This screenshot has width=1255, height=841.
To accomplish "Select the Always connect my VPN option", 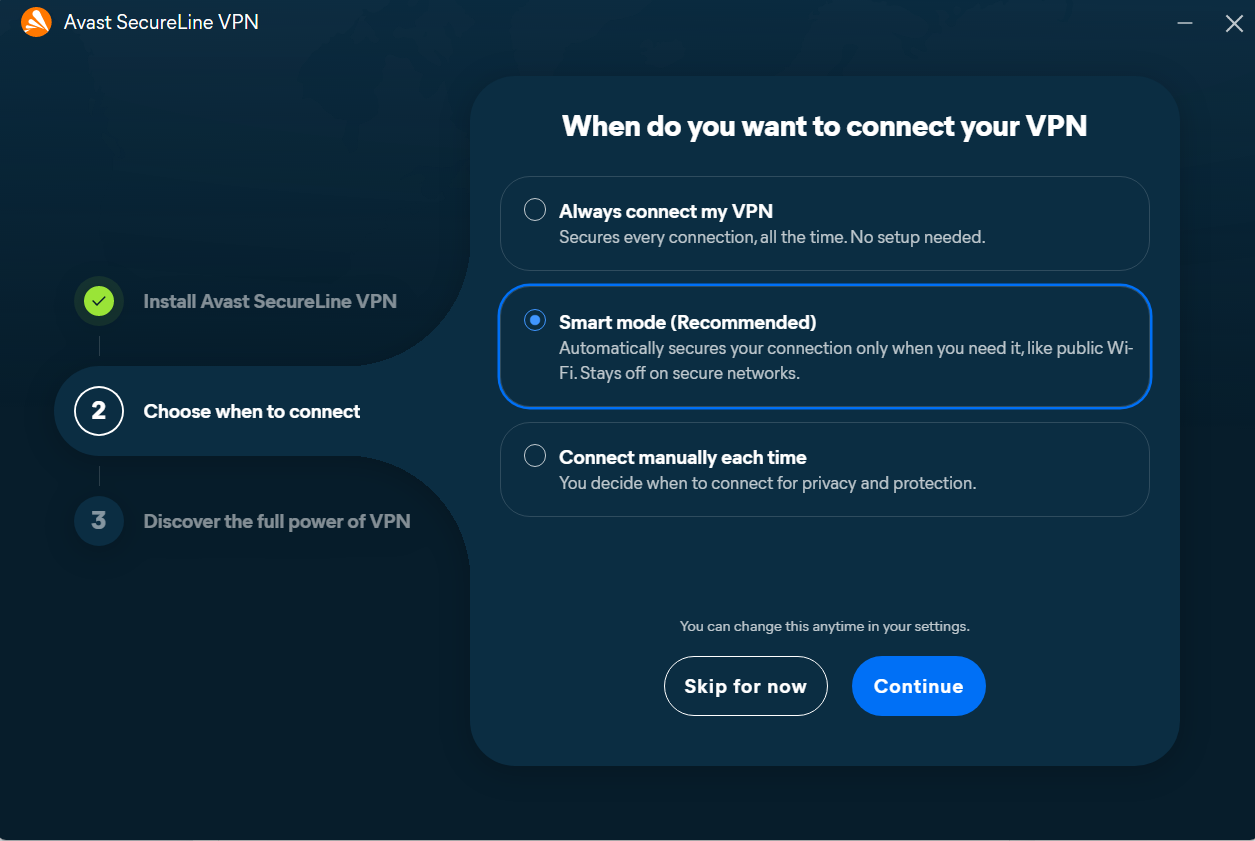I will point(534,209).
